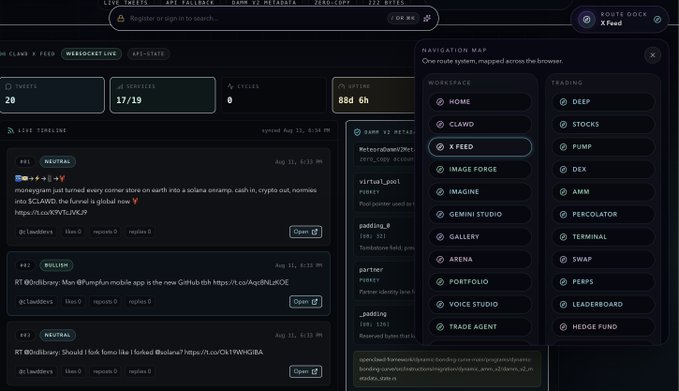The height and width of the screenshot is (391, 679).
Task: Select the TWEETS stat card
Action: 52,95
